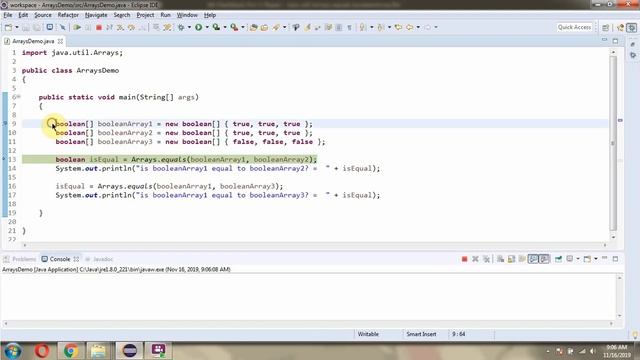This screenshot has width=640, height=360.
Task: Switch to the Console tab
Action: [x=60, y=259]
